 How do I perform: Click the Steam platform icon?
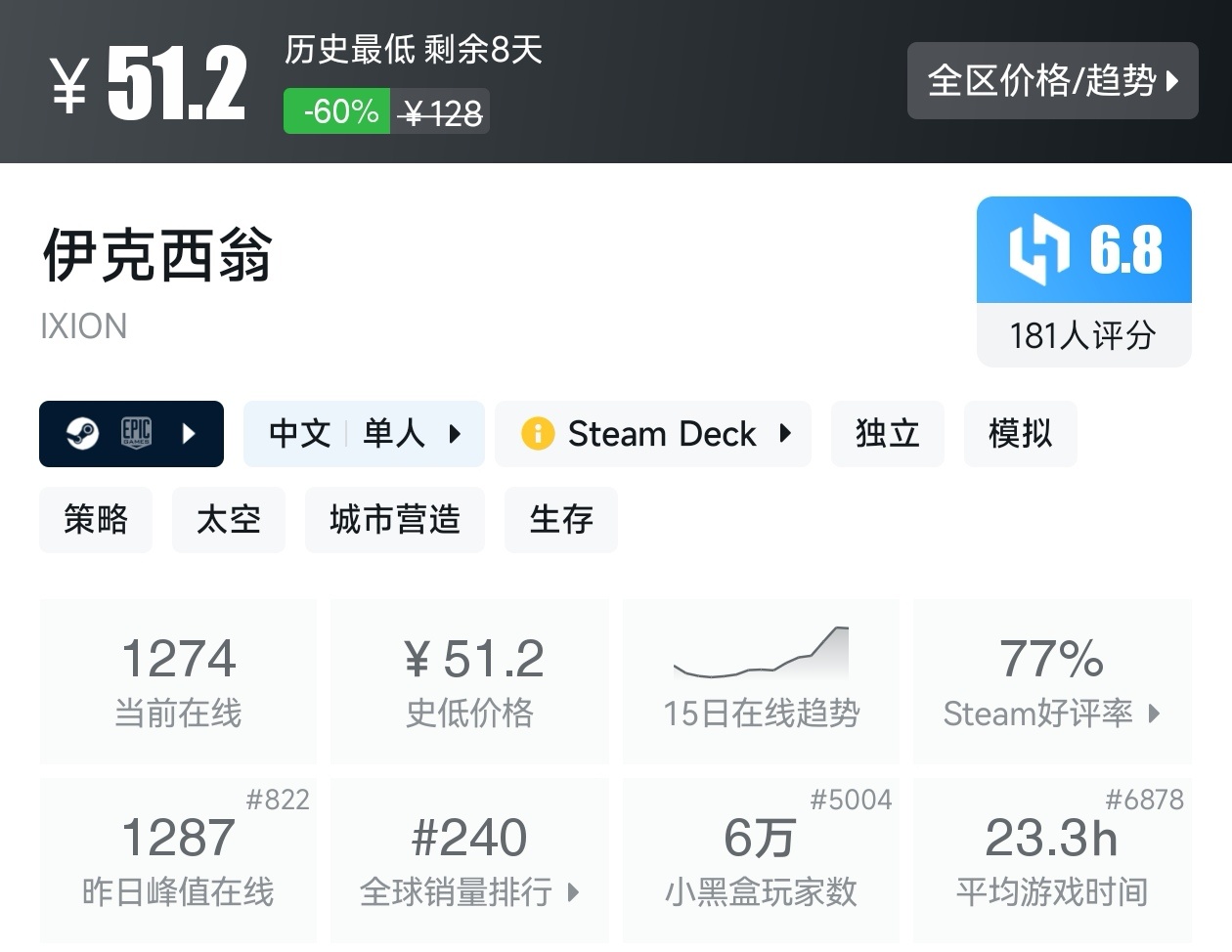point(82,433)
